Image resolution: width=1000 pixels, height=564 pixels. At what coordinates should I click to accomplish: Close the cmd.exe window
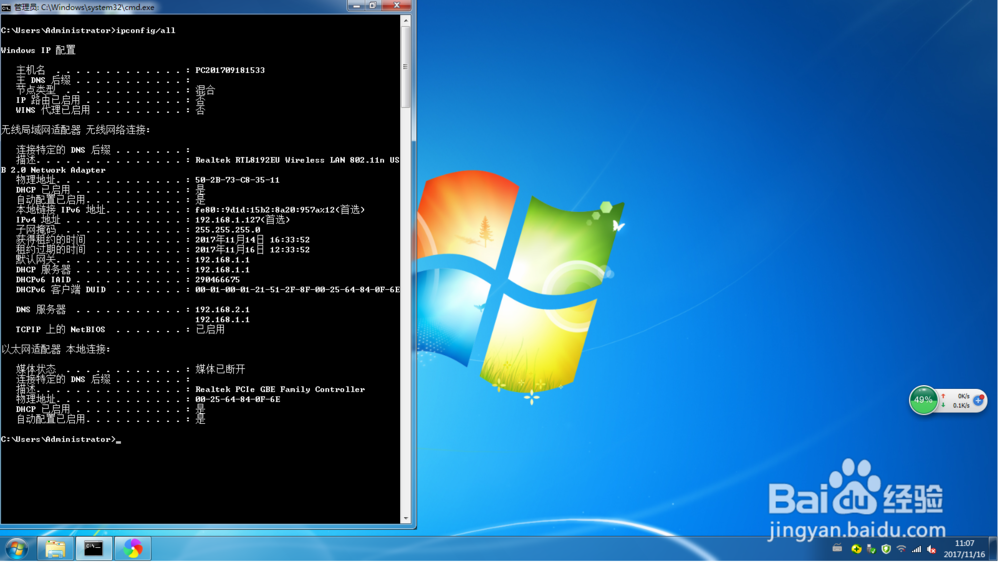pos(397,5)
